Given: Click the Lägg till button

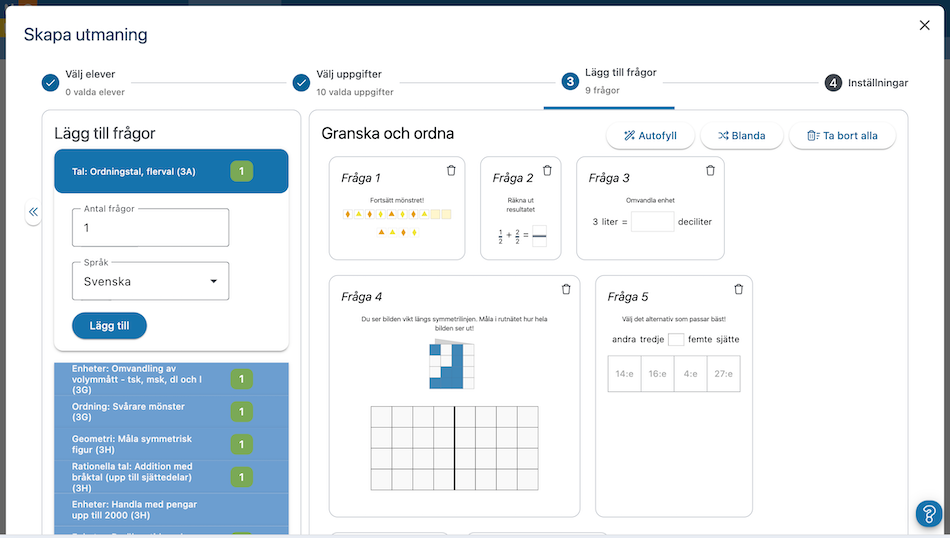Looking at the screenshot, I should click(x=109, y=326).
